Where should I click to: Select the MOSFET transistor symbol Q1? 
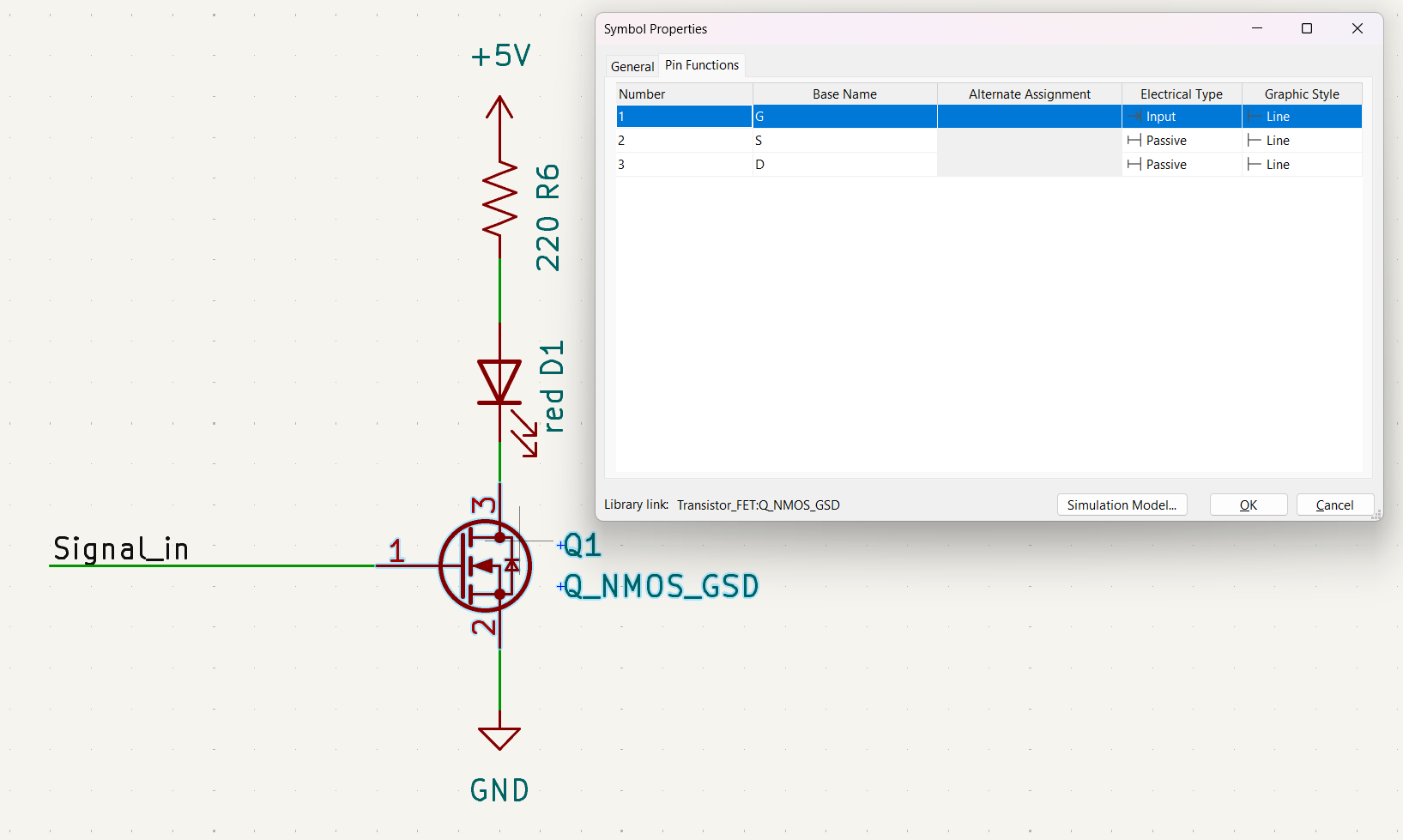[x=485, y=565]
